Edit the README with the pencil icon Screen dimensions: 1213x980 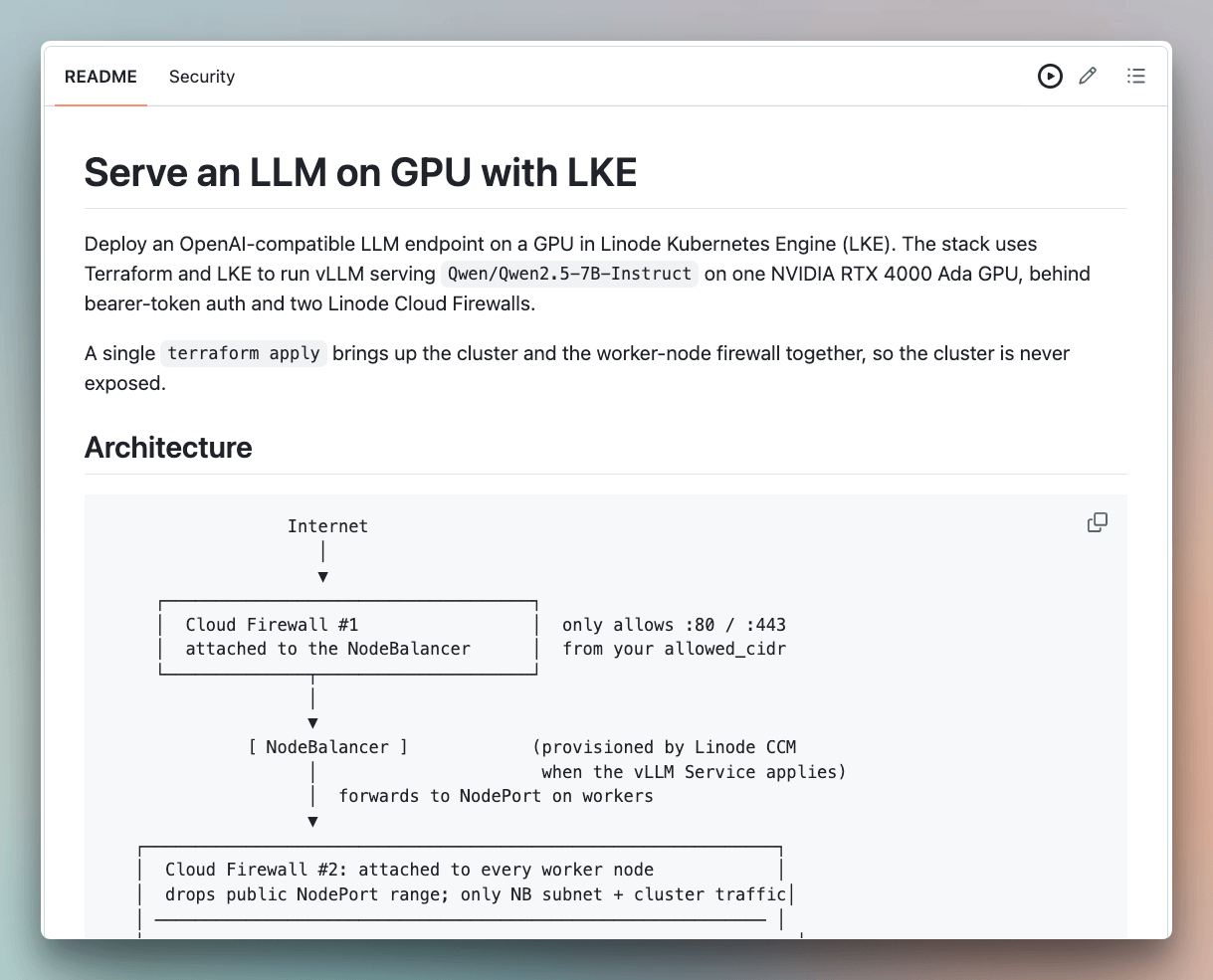(x=1088, y=76)
